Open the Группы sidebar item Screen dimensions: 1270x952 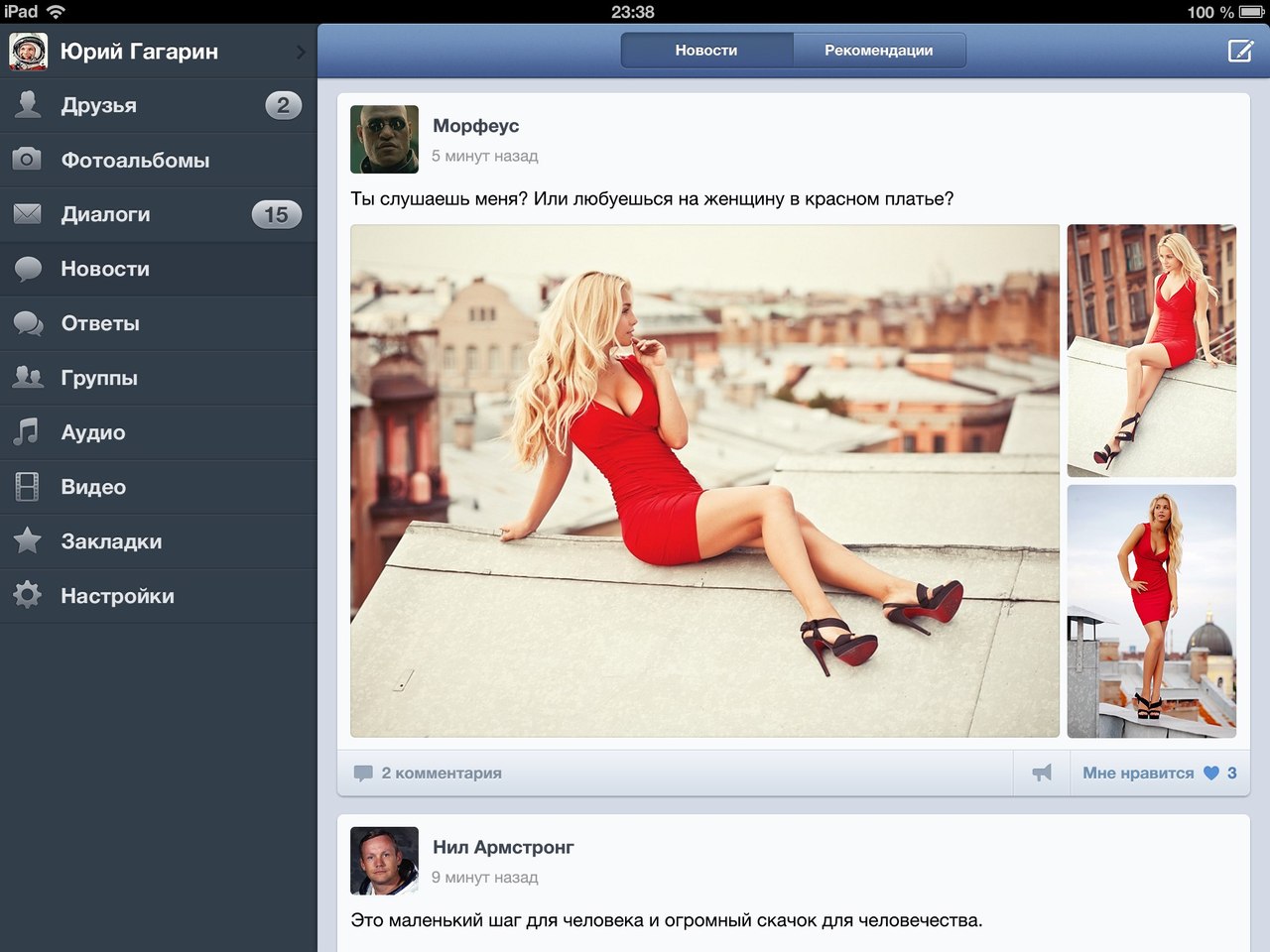click(x=99, y=378)
